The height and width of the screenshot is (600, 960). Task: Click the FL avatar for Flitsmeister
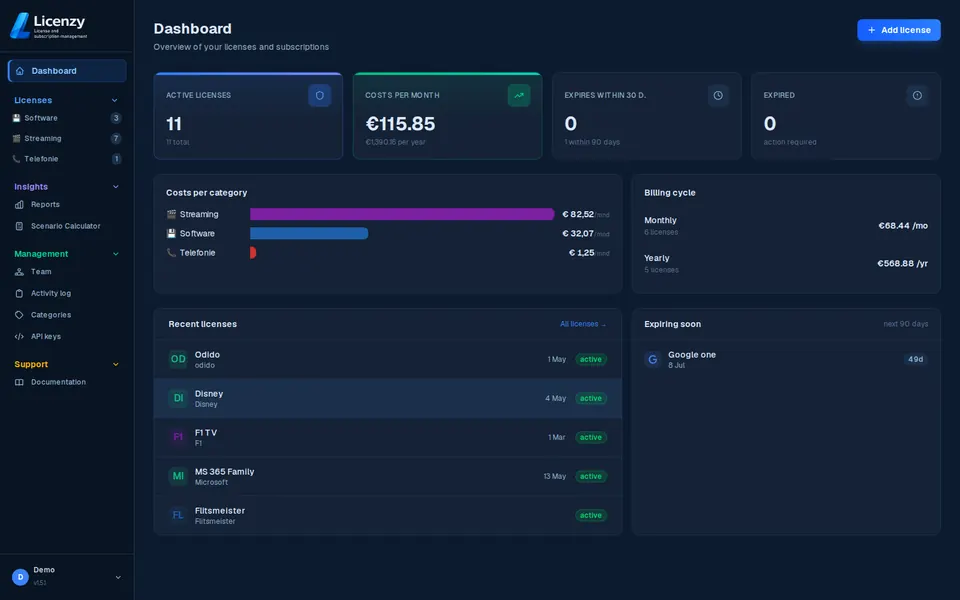178,516
